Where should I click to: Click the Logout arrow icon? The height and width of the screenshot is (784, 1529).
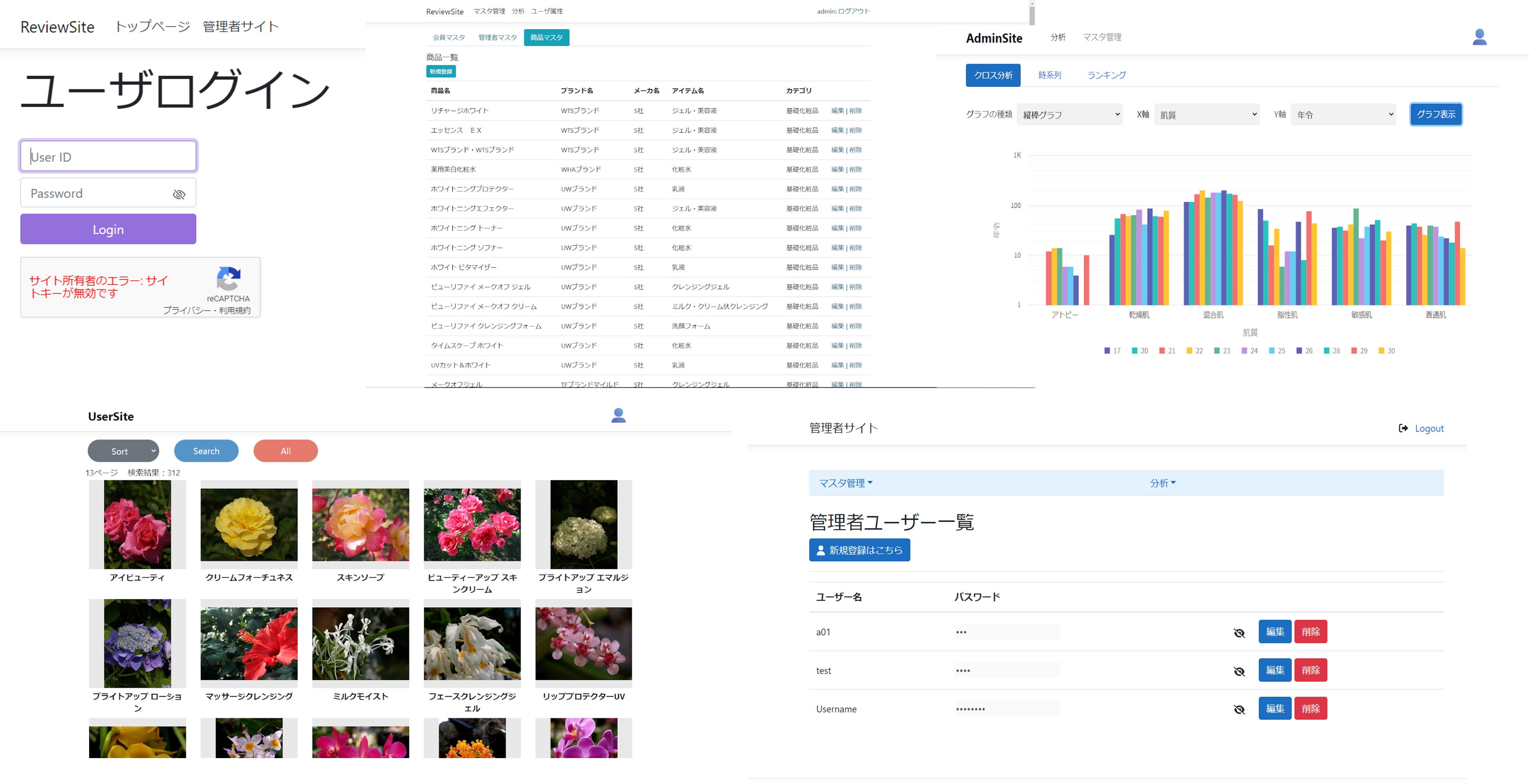click(x=1403, y=428)
